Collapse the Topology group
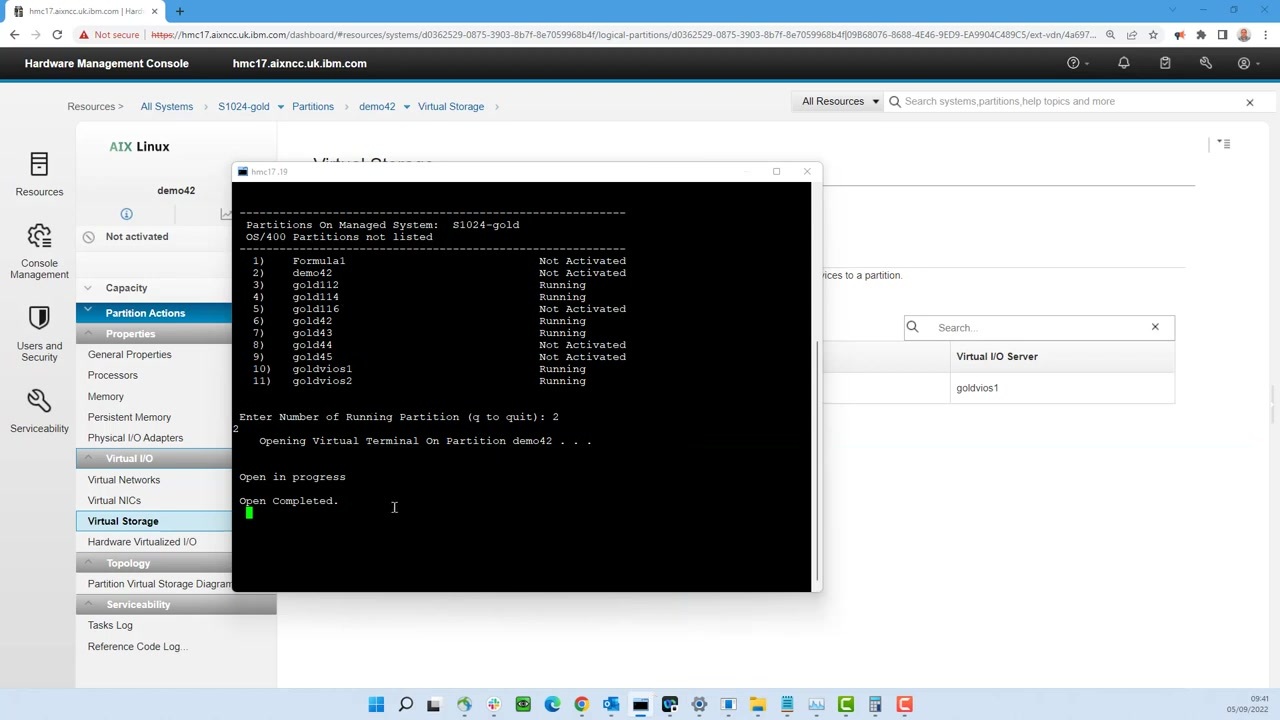The image size is (1280, 720). tap(88, 563)
